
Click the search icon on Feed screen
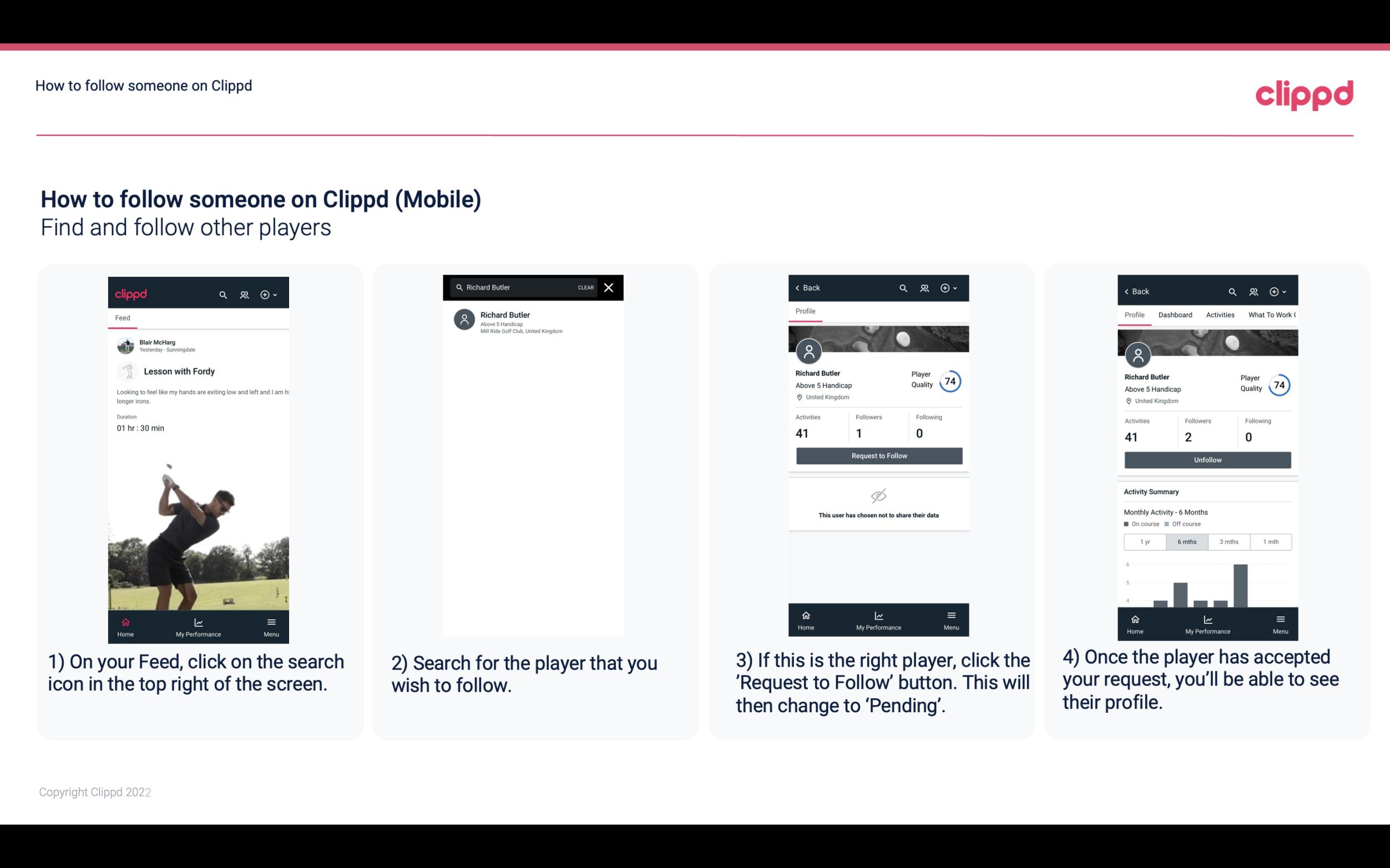coord(222,293)
